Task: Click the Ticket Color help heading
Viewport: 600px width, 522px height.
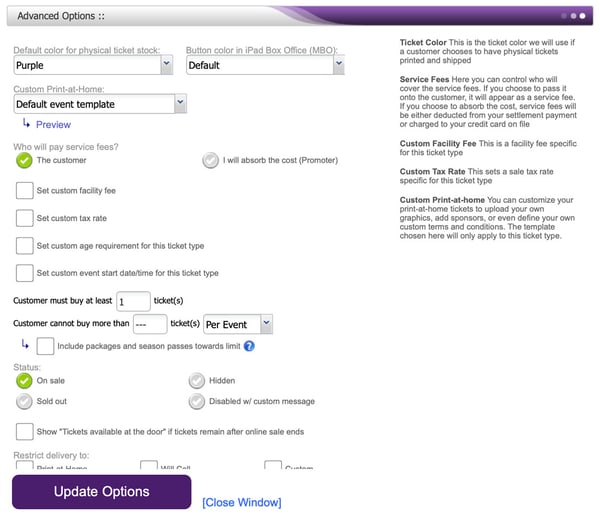Action: (x=423, y=42)
